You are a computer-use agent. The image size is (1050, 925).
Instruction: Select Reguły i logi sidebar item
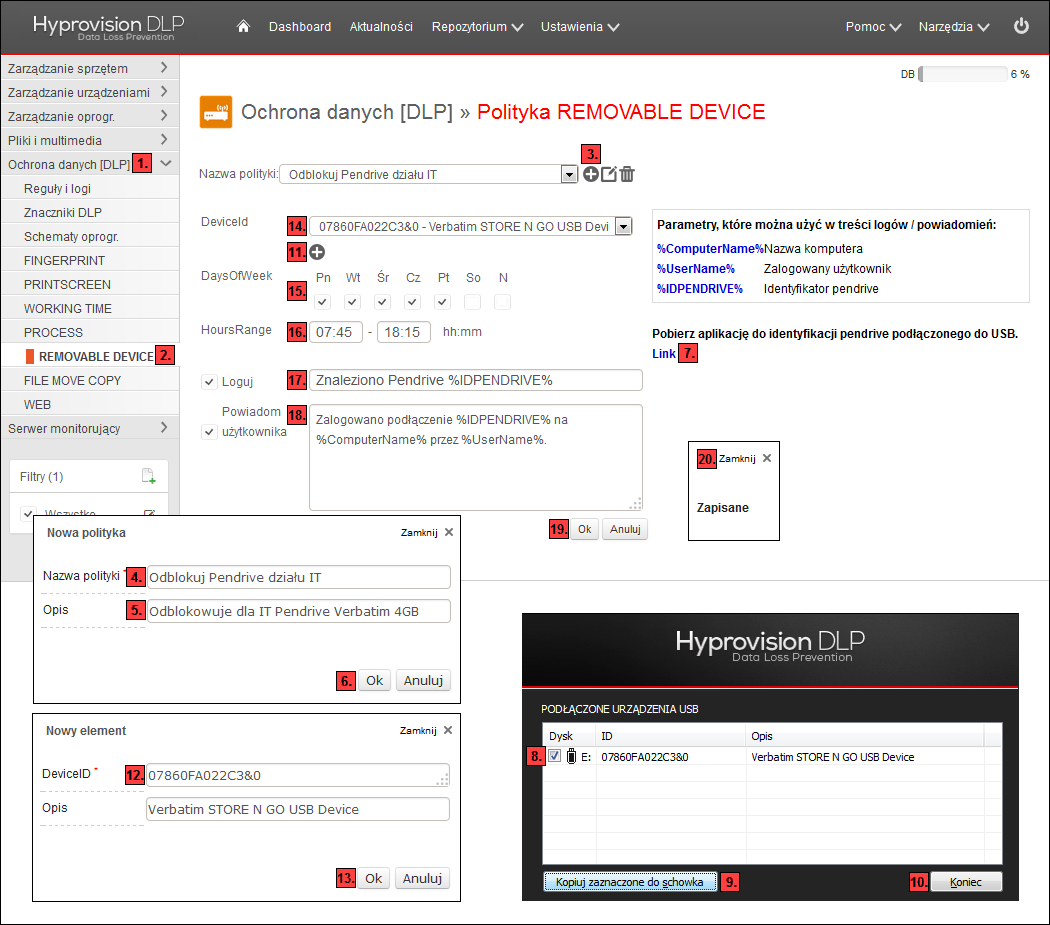(x=90, y=189)
